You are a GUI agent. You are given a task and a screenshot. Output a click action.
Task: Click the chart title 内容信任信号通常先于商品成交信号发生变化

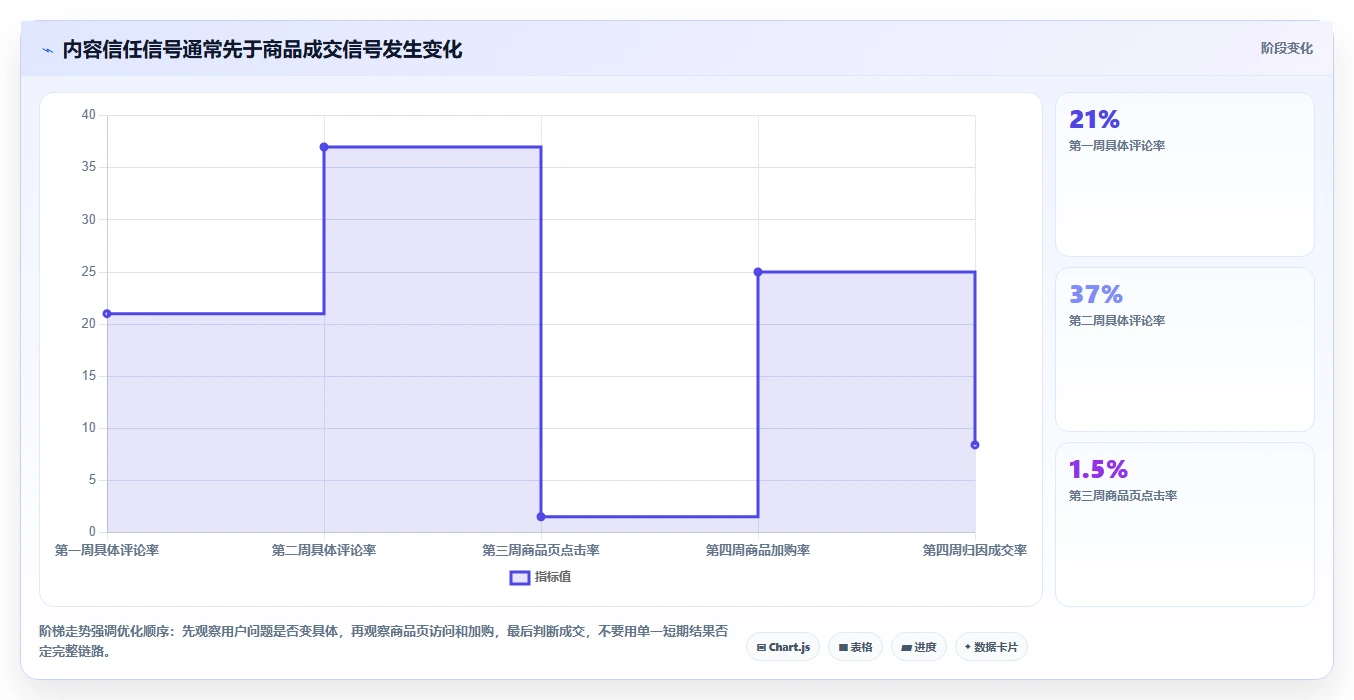(x=262, y=50)
